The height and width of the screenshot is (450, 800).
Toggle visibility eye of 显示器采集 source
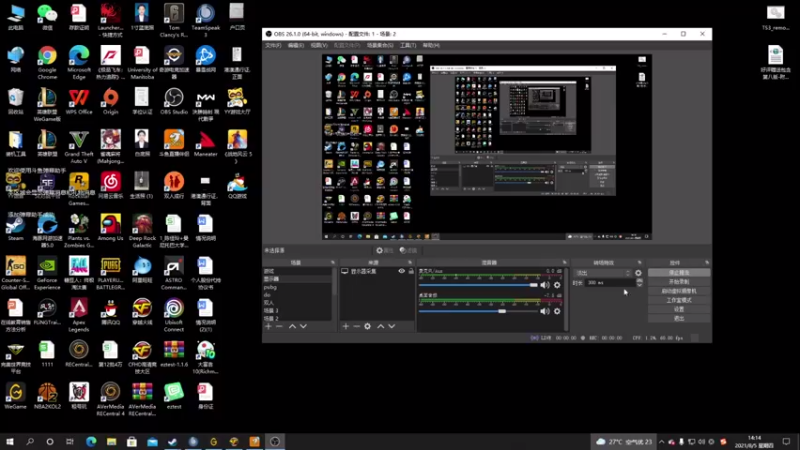(x=402, y=271)
